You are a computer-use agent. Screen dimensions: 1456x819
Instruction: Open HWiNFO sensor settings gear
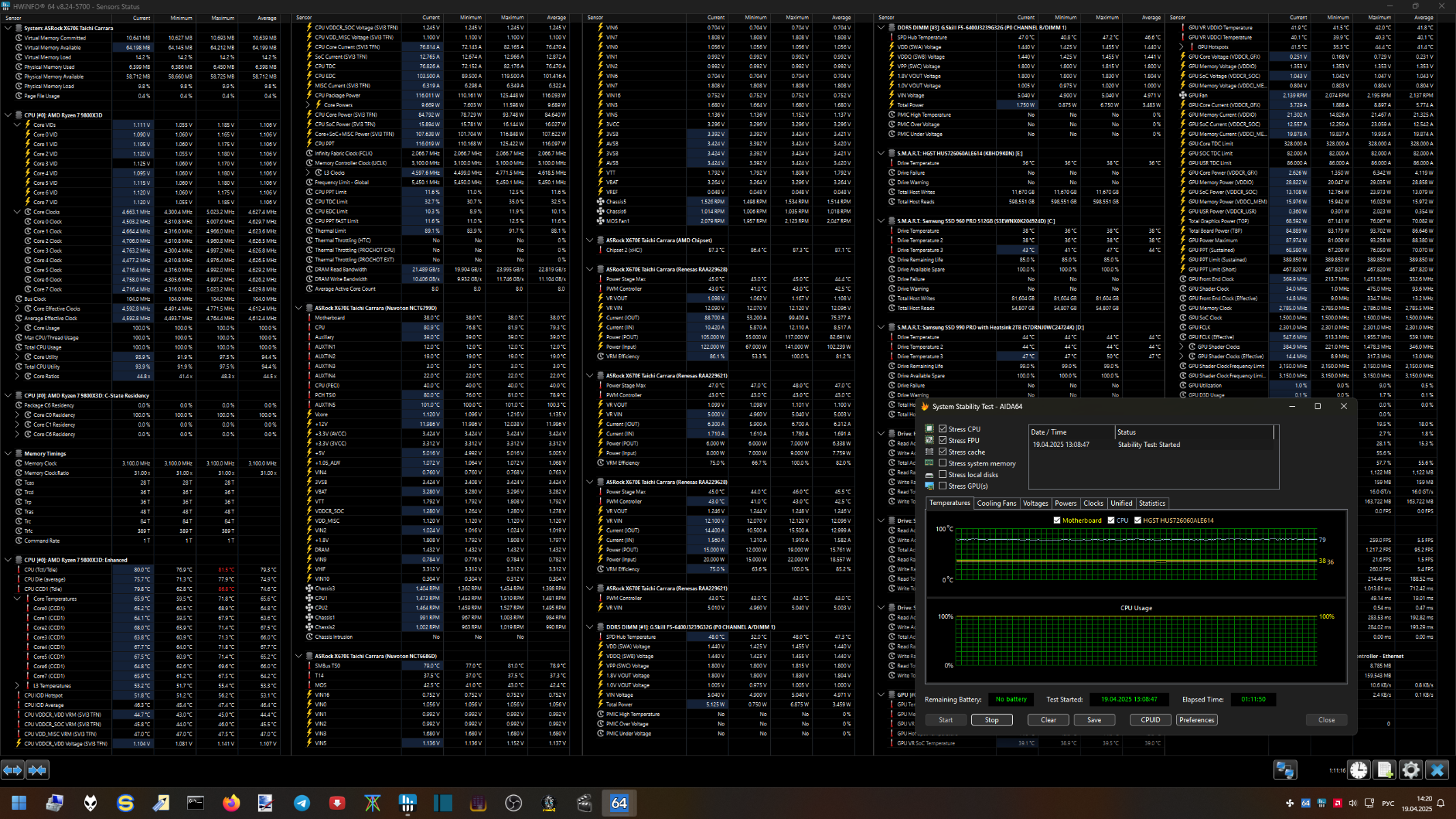point(1410,770)
